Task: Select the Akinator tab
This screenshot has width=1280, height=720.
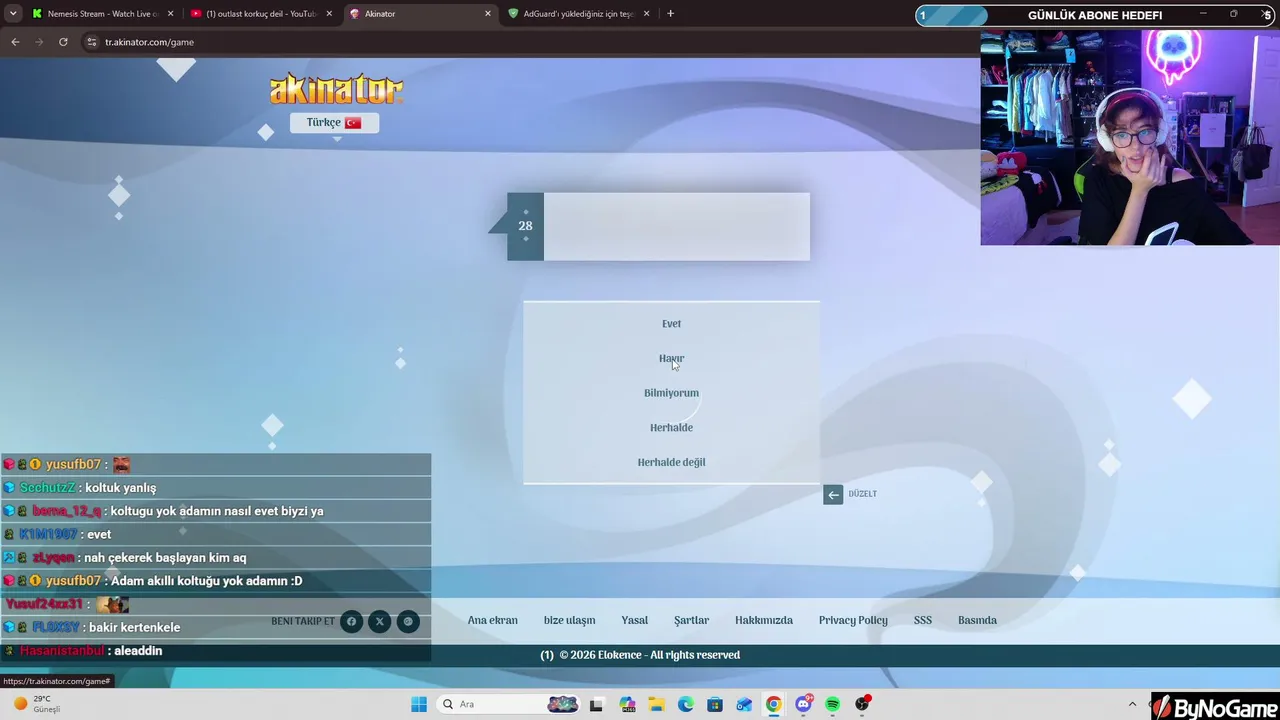Action: pyautogui.click(x=420, y=14)
